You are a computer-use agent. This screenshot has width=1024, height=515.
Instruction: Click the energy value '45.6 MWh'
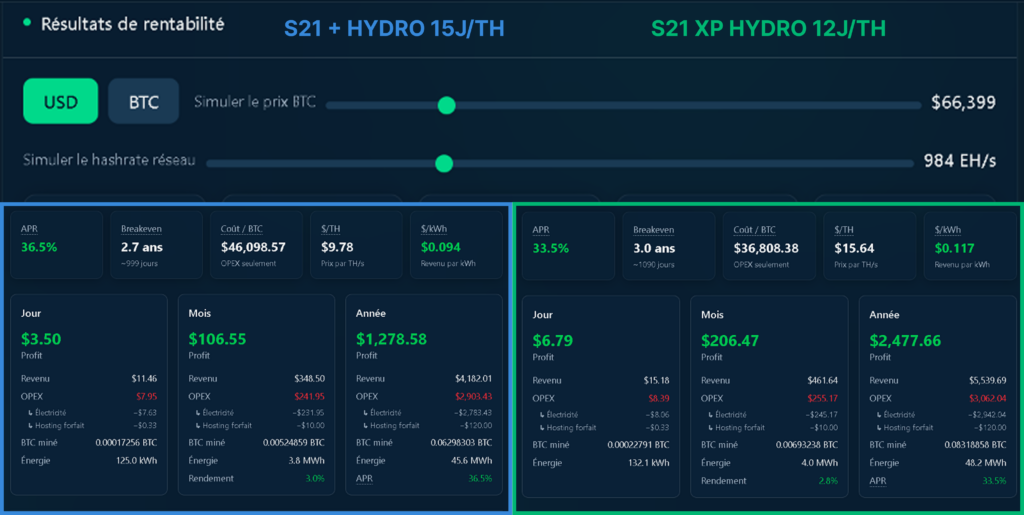[x=474, y=460]
